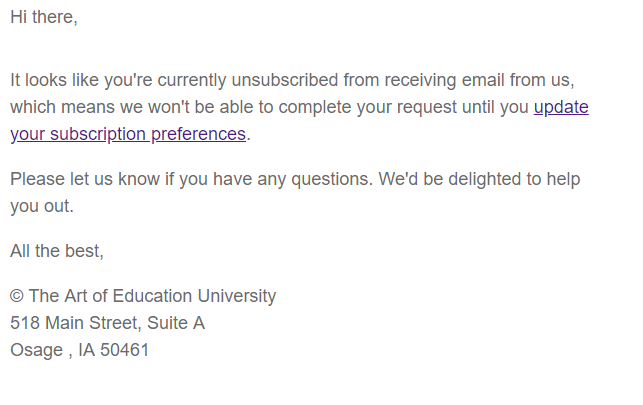Click the zip code '50461'
Viewport: 643px width, 405px height.
[125, 350]
